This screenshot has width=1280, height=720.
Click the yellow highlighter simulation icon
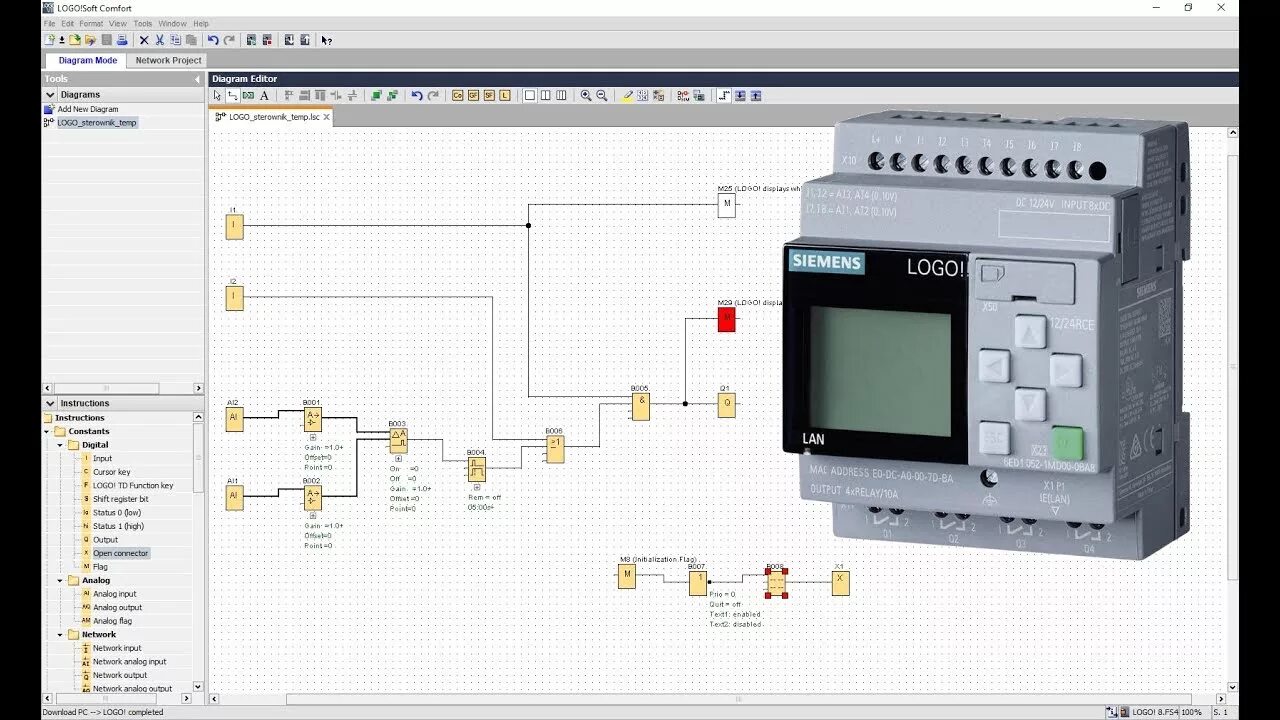[x=627, y=96]
